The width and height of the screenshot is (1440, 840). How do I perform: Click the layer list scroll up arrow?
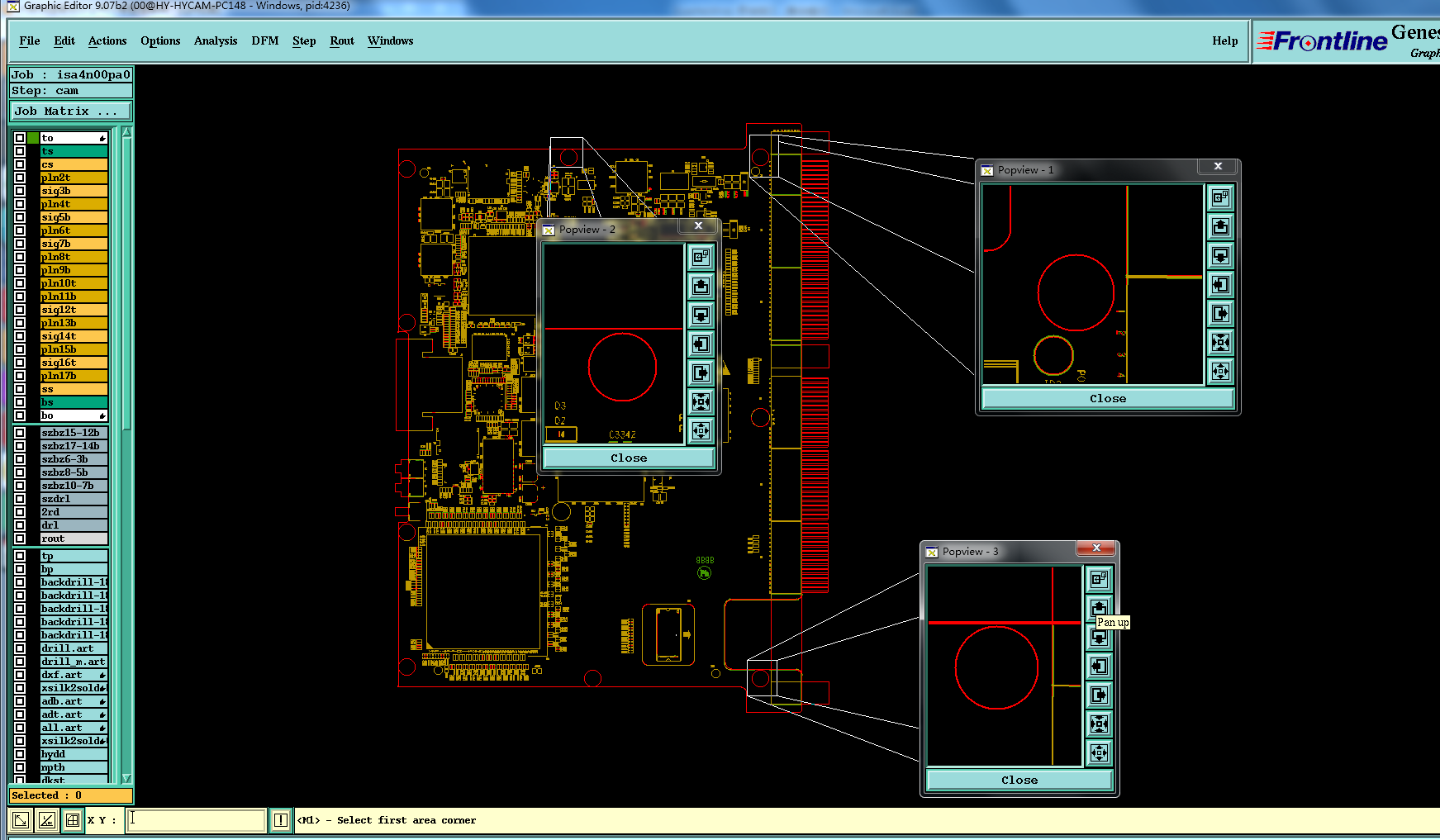[126, 132]
